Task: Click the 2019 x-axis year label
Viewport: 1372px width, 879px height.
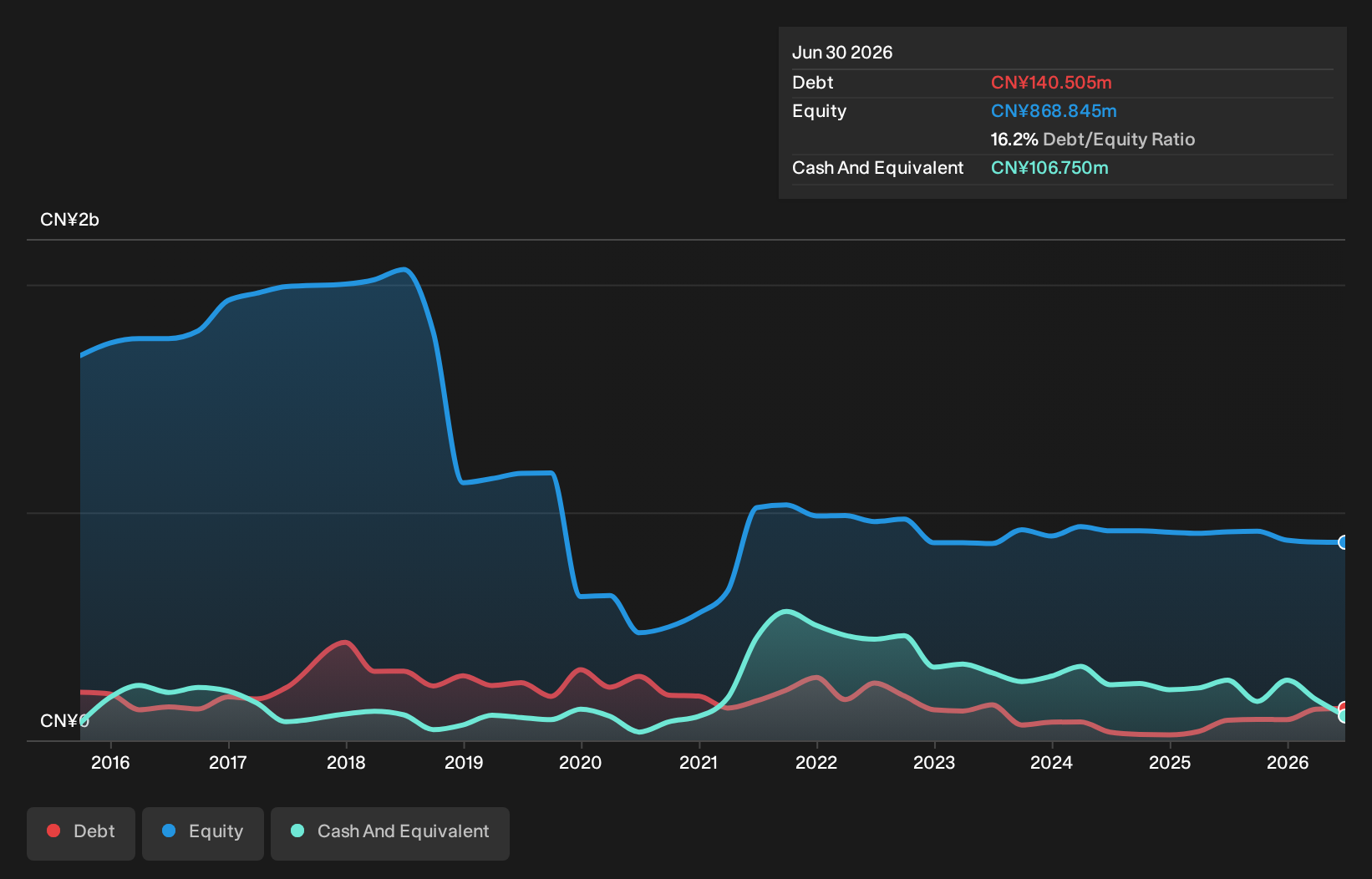Action: point(464,762)
